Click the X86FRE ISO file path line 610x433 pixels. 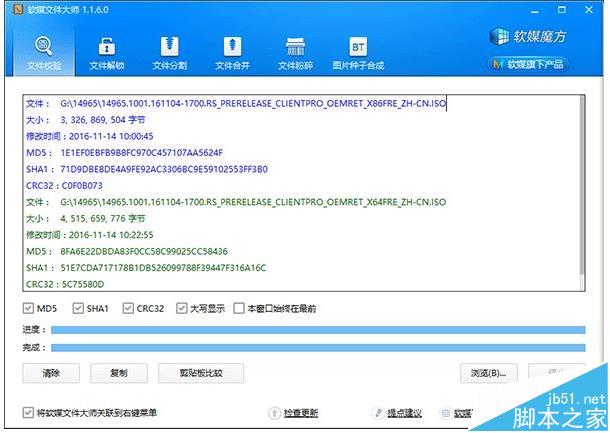253,103
